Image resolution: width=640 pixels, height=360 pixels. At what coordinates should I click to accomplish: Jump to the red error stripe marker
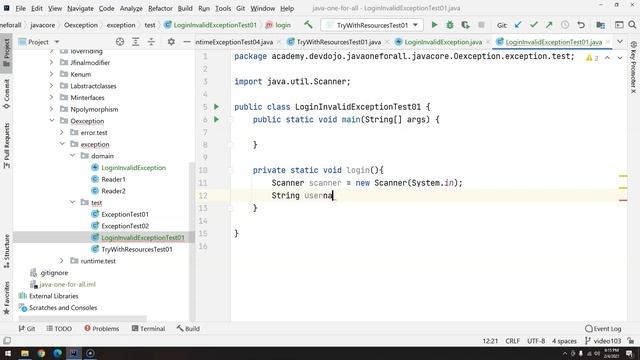pyautogui.click(x=623, y=200)
